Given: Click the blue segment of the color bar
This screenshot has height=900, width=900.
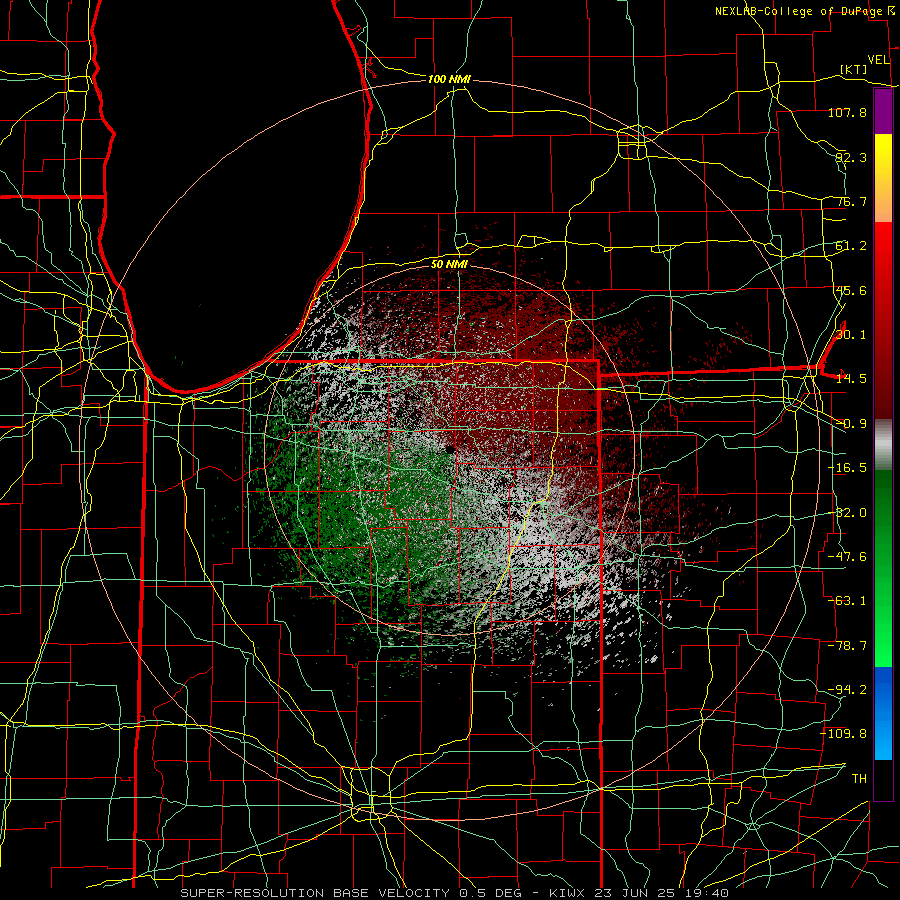Looking at the screenshot, I should tap(883, 713).
